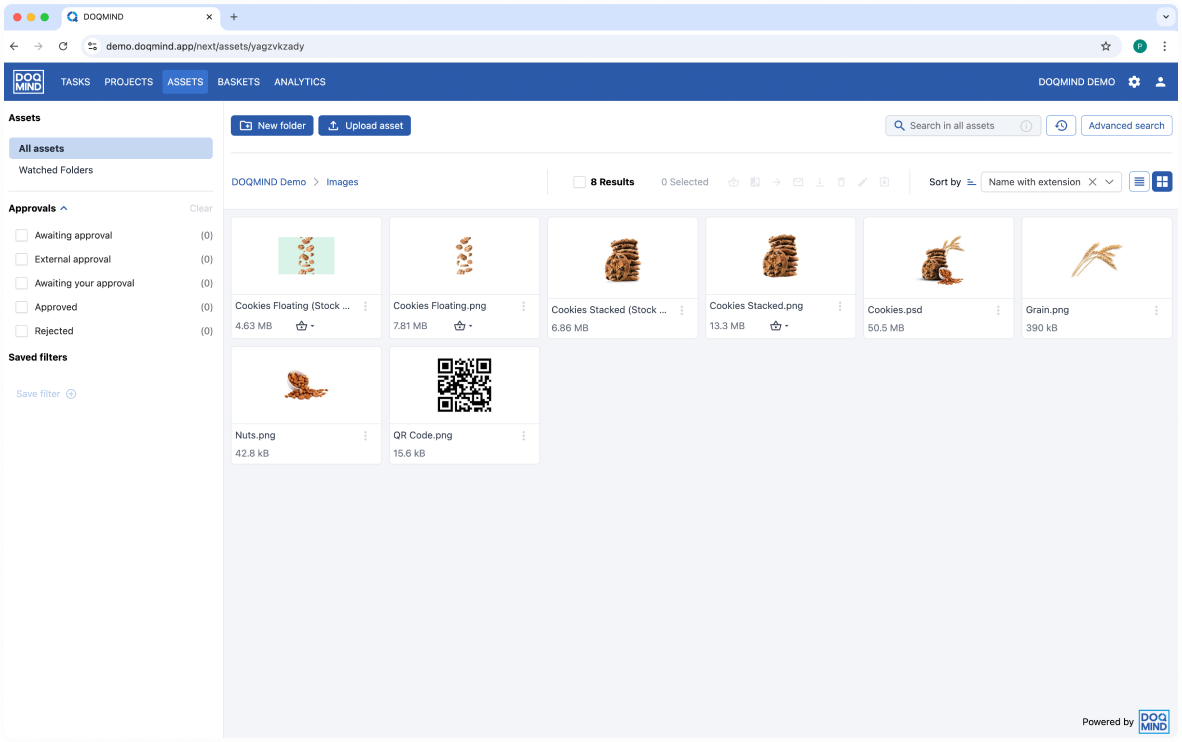This screenshot has width=1182, height=742.
Task: Go to the Baskets menu
Action: (x=238, y=81)
